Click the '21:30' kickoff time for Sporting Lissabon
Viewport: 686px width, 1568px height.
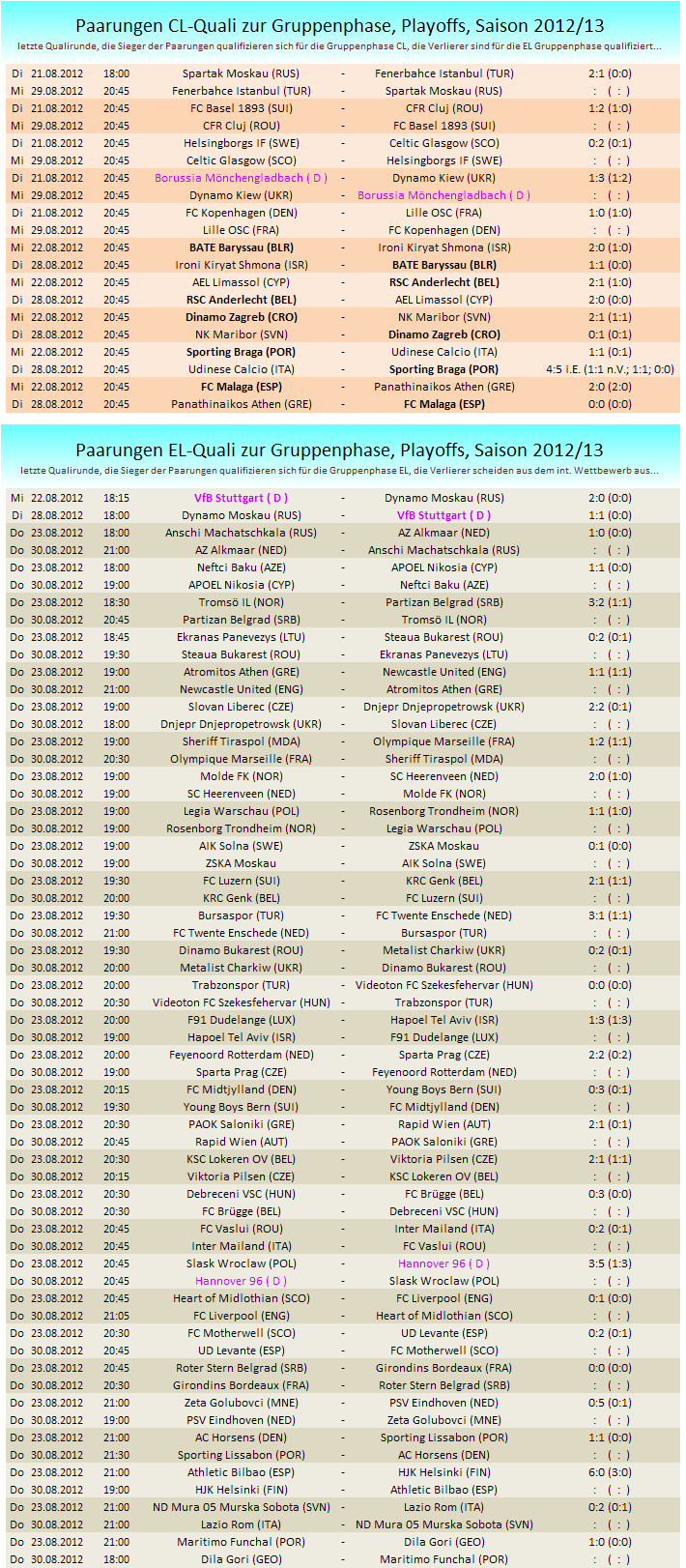click(x=116, y=1455)
